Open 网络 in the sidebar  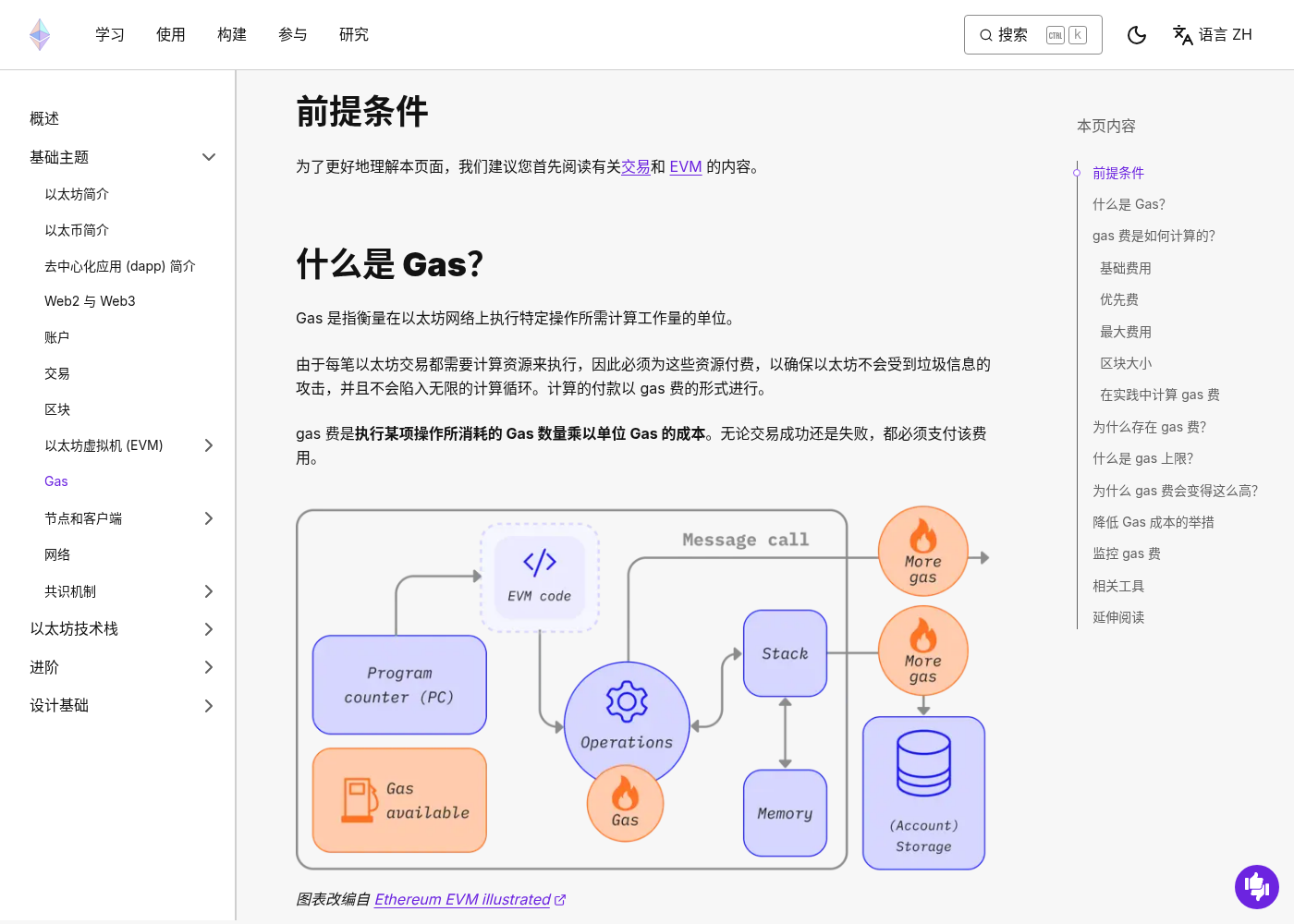click(x=57, y=554)
